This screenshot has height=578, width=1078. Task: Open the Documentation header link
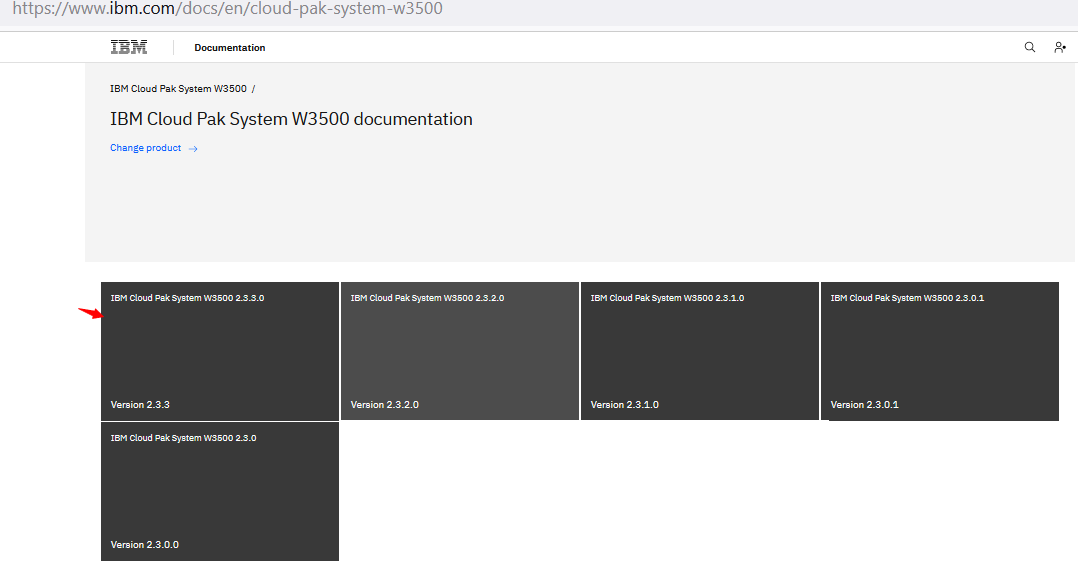[x=230, y=47]
